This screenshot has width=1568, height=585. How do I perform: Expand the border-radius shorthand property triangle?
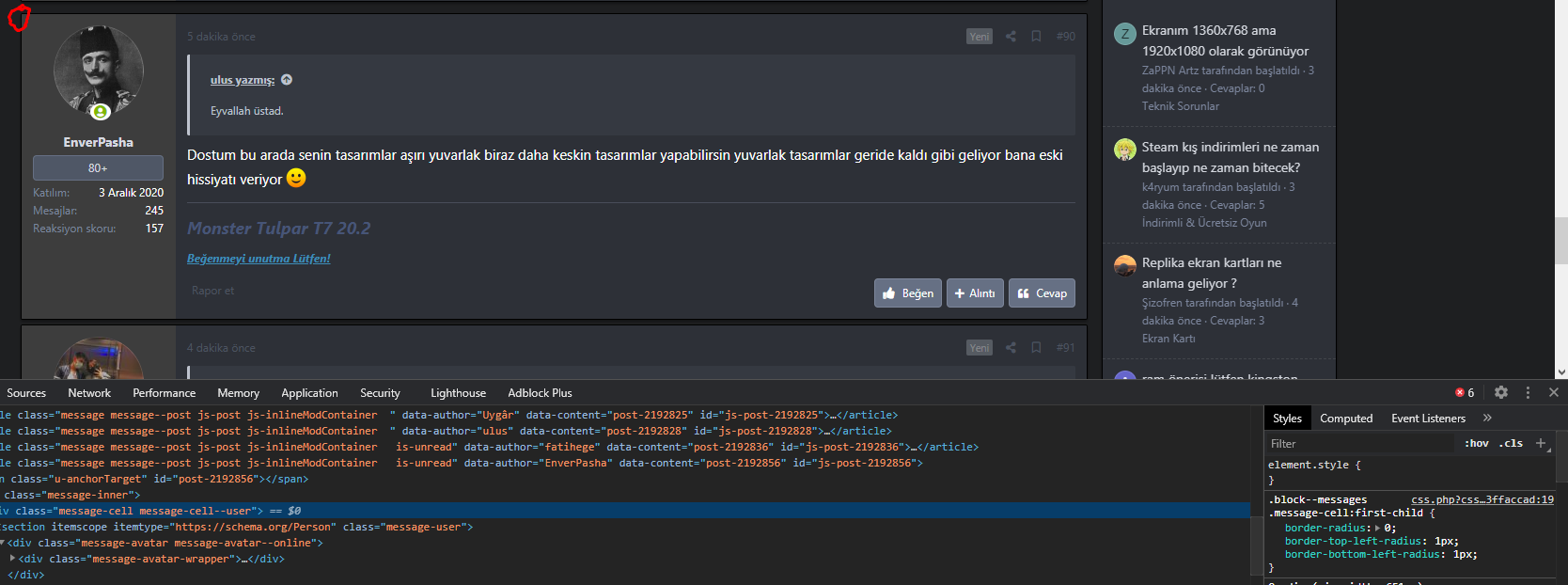tap(1377, 529)
